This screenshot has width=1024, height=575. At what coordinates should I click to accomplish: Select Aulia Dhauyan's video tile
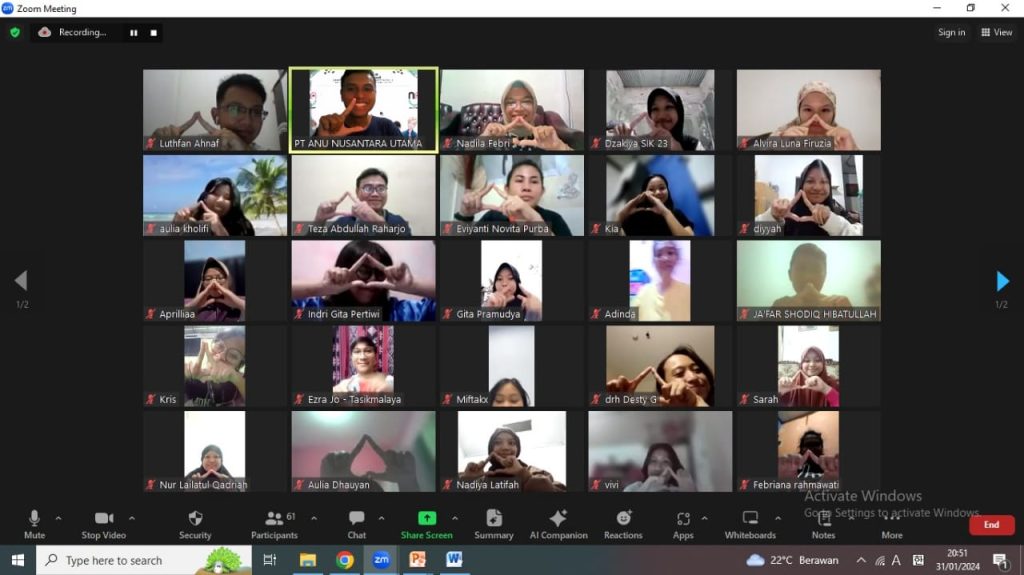pyautogui.click(x=364, y=452)
